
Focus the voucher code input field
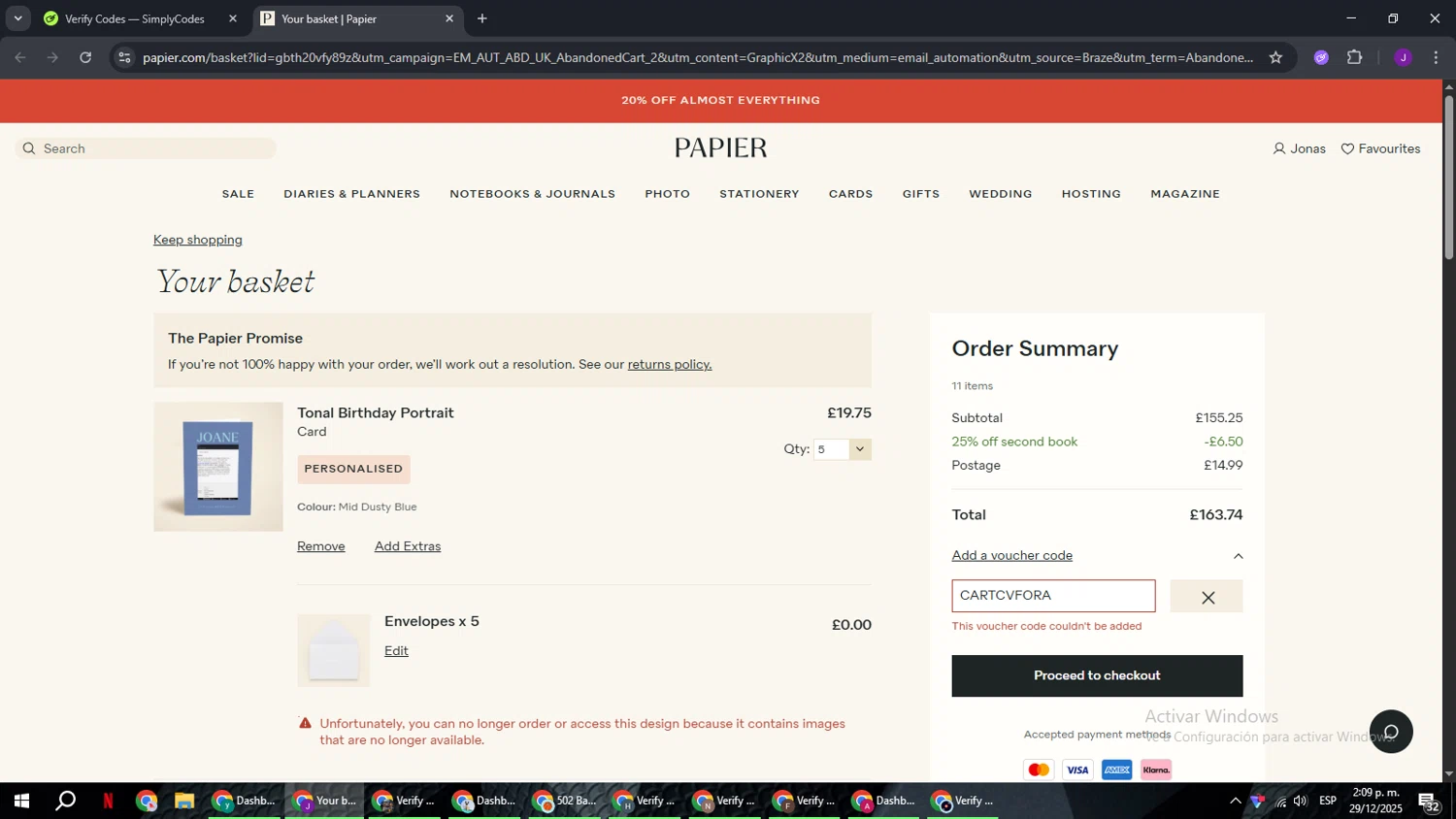[x=1053, y=596]
